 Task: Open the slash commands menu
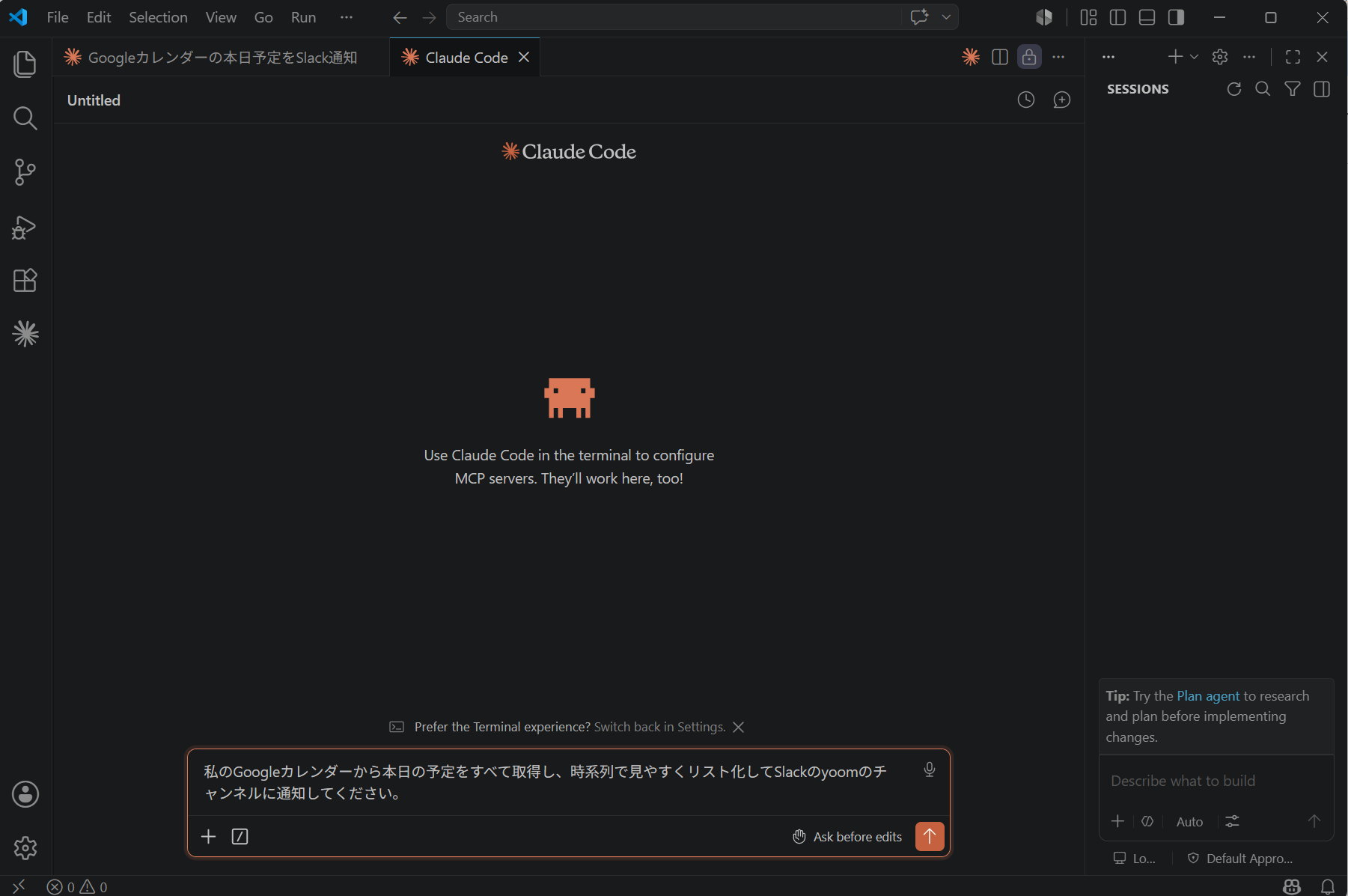tap(240, 836)
